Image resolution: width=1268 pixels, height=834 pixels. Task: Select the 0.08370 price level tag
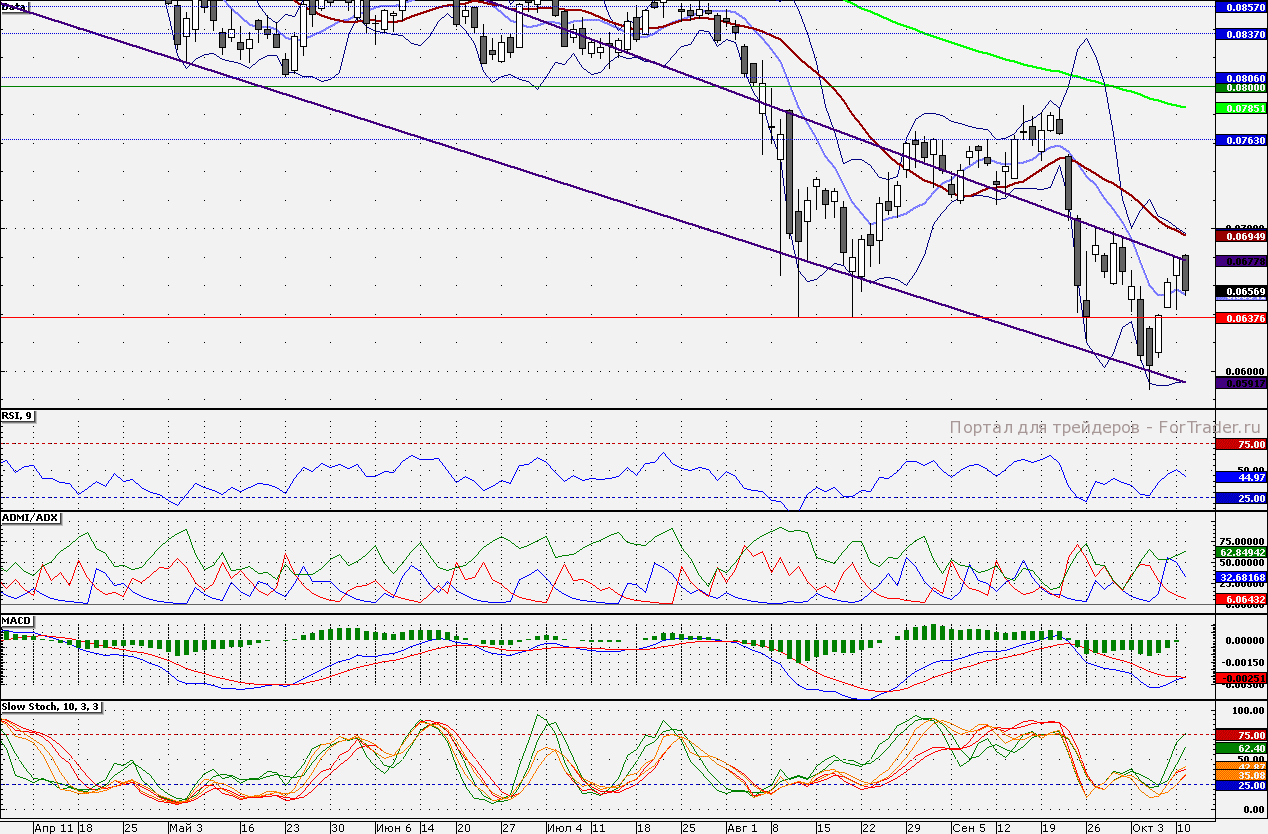coord(1240,34)
